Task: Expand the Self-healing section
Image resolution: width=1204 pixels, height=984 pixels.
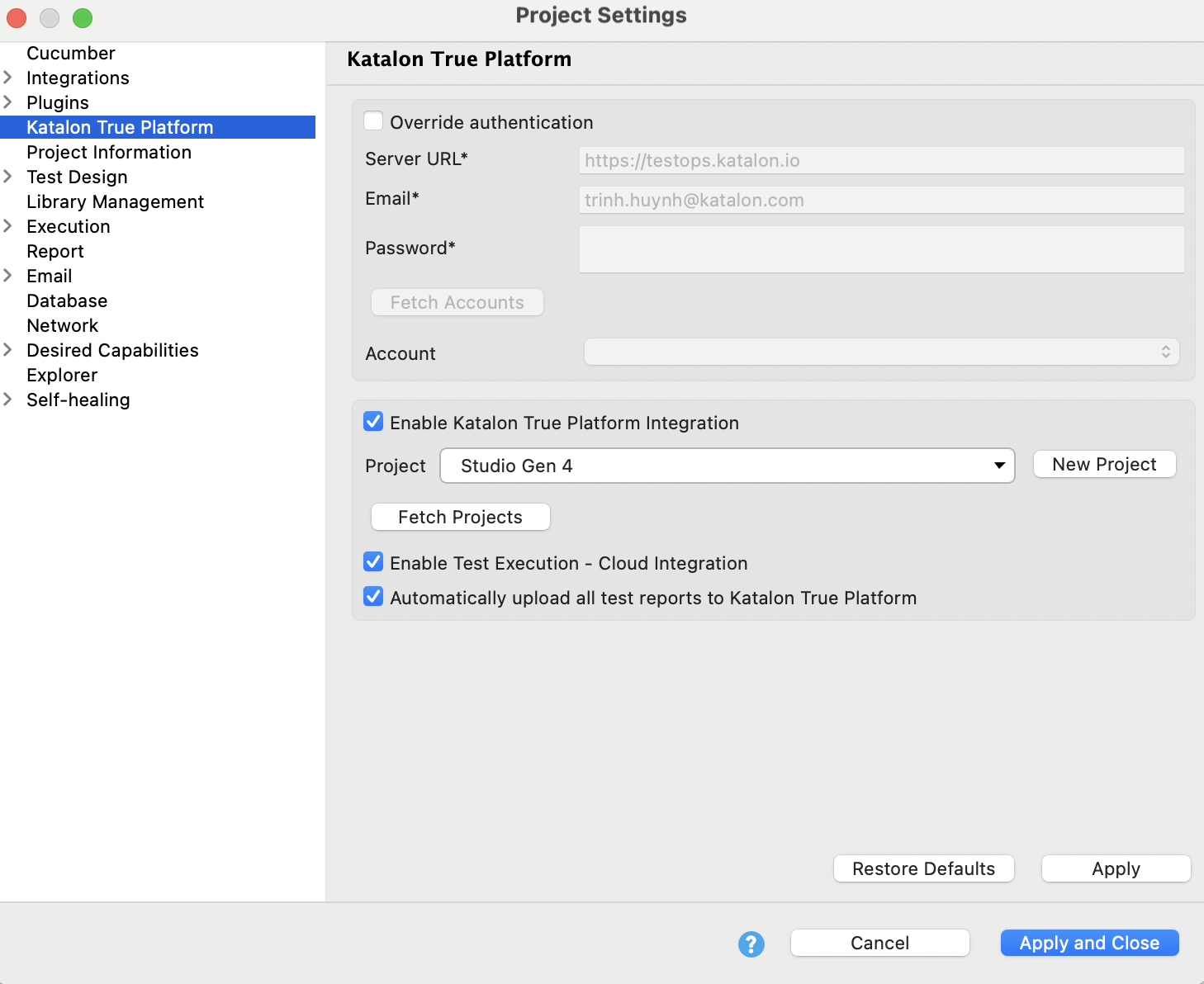Action: (8, 400)
